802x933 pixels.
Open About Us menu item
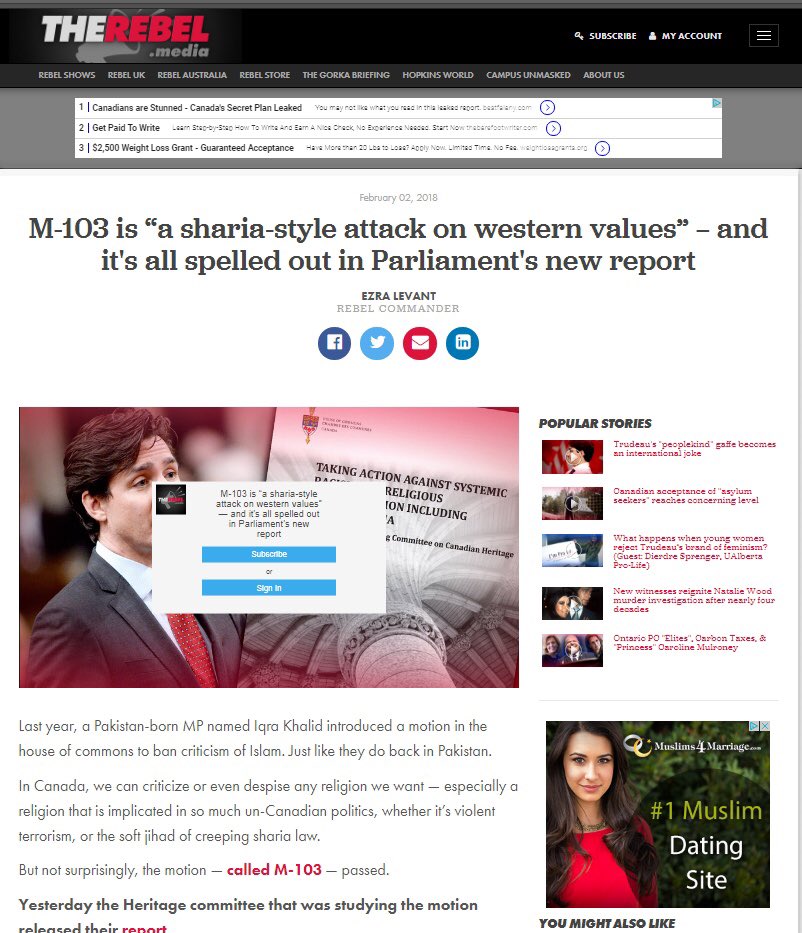point(603,75)
